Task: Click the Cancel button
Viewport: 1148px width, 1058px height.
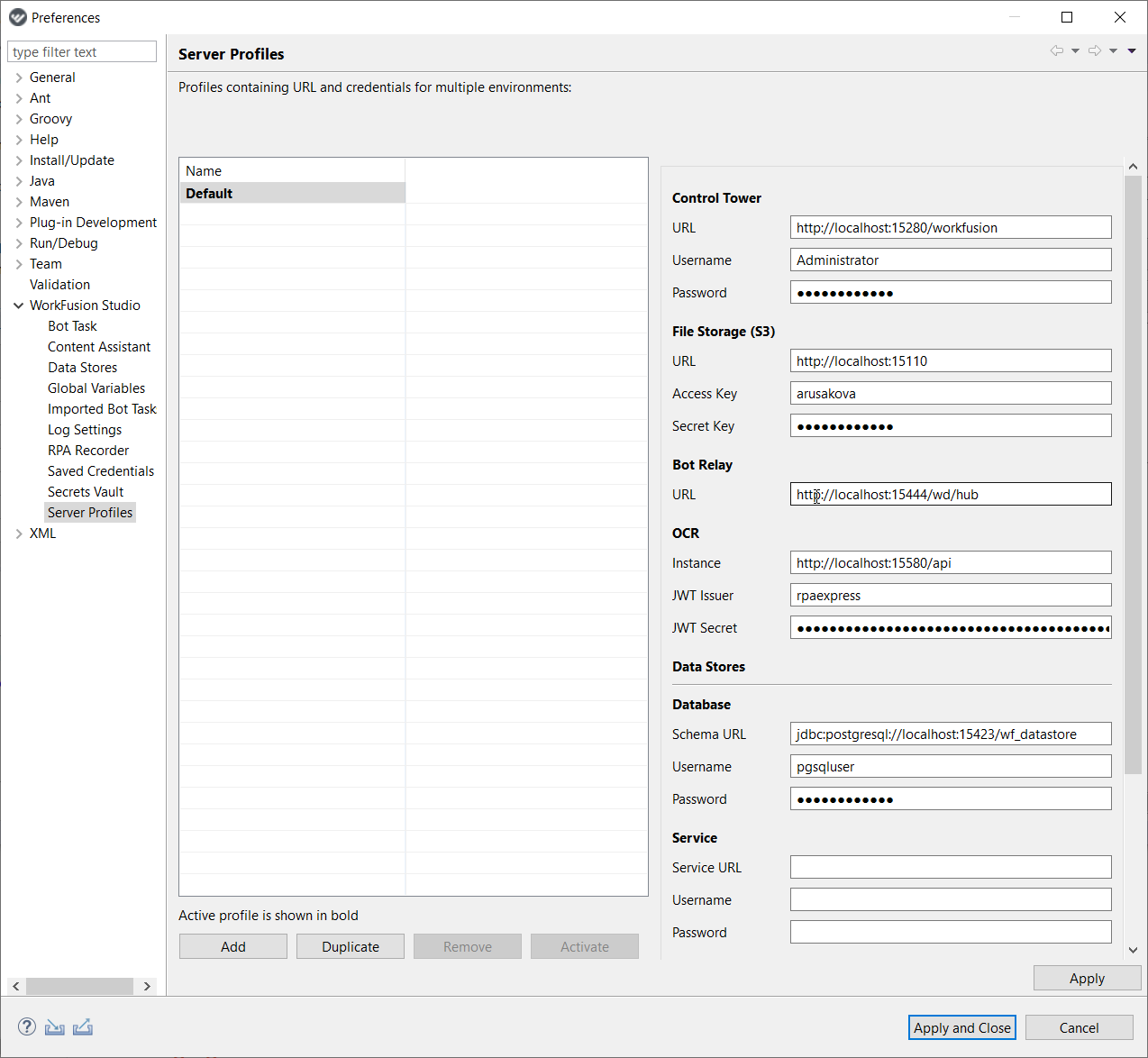Action: click(1079, 1027)
